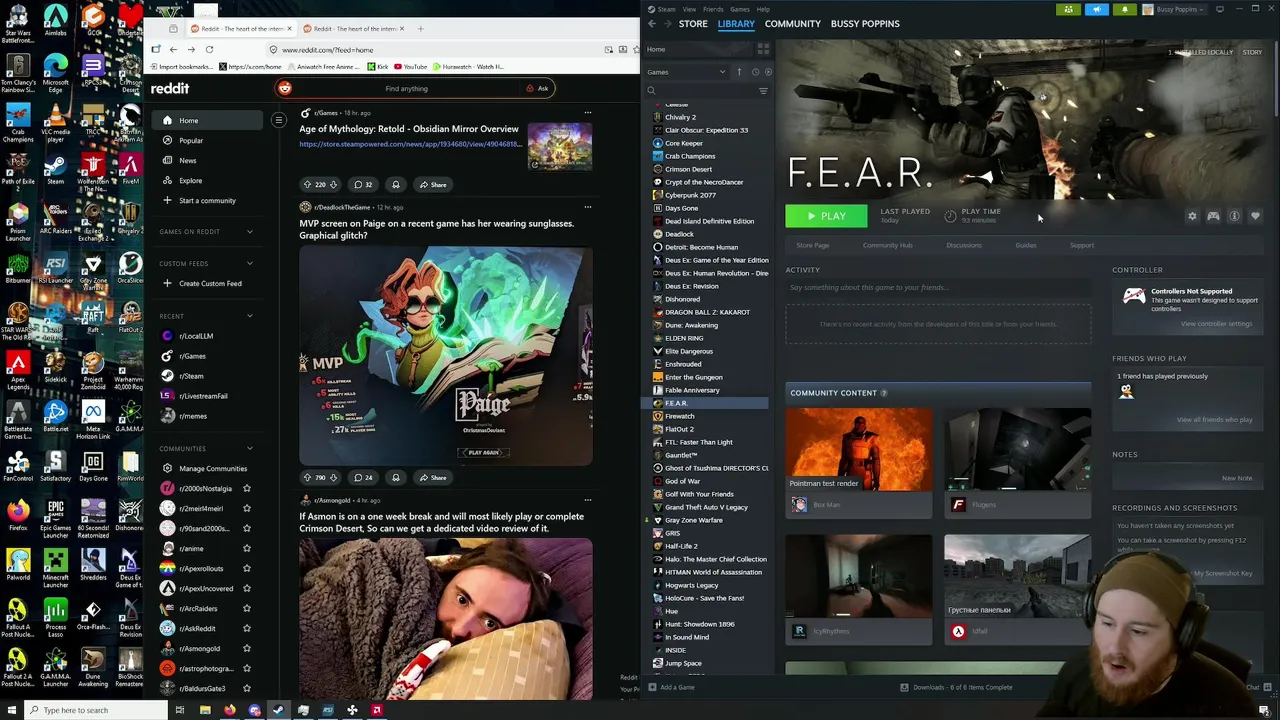Favorite r/anime with its star

click(247, 548)
